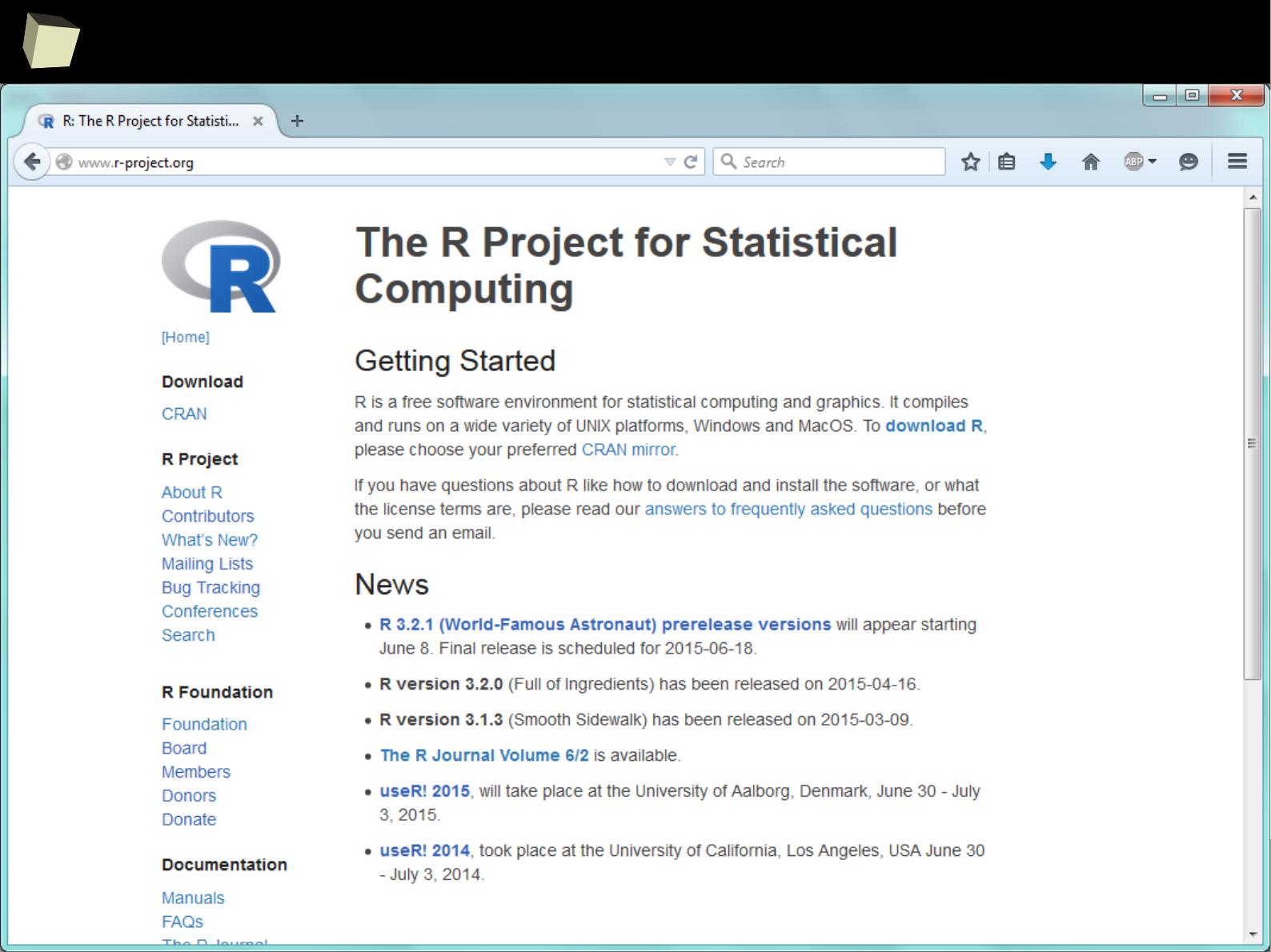Click the cube icon on the desktop
Image resolution: width=1271 pixels, height=952 pixels.
50,41
